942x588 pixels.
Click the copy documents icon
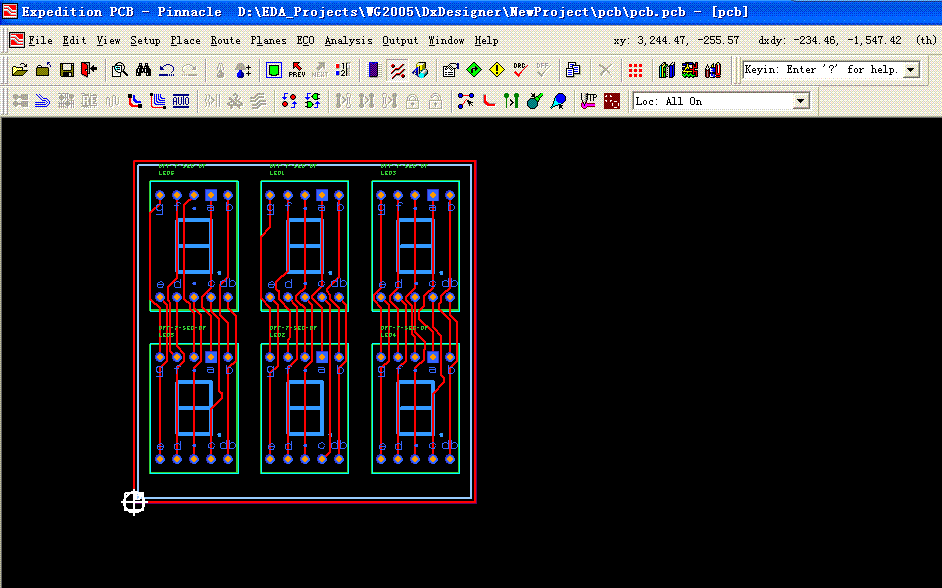[573, 70]
